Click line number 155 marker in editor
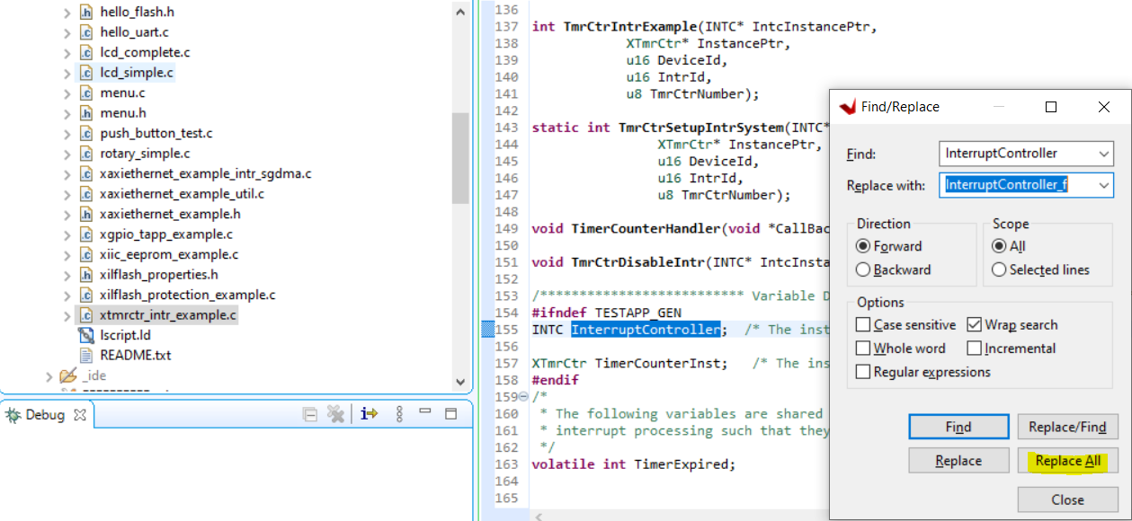 508,330
